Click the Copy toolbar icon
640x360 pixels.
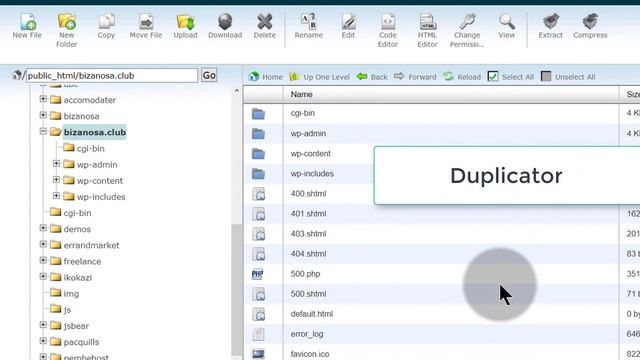click(106, 26)
